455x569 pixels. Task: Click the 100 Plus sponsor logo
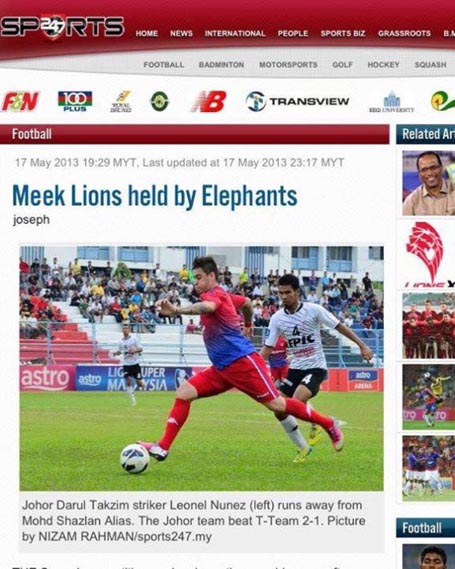[x=75, y=101]
